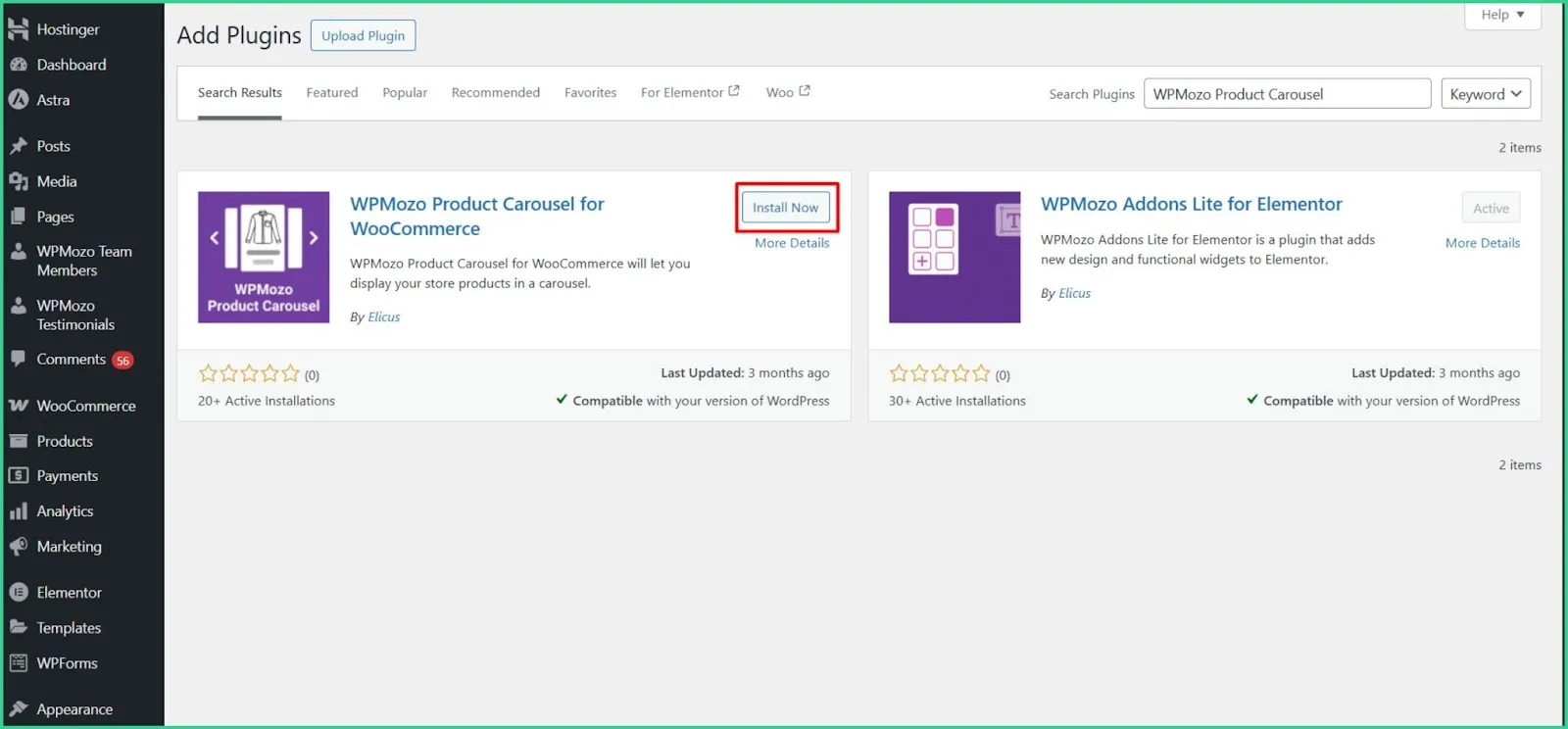Switch to the Recommended tab
Viewport: 1568px width, 729px height.
(x=496, y=93)
